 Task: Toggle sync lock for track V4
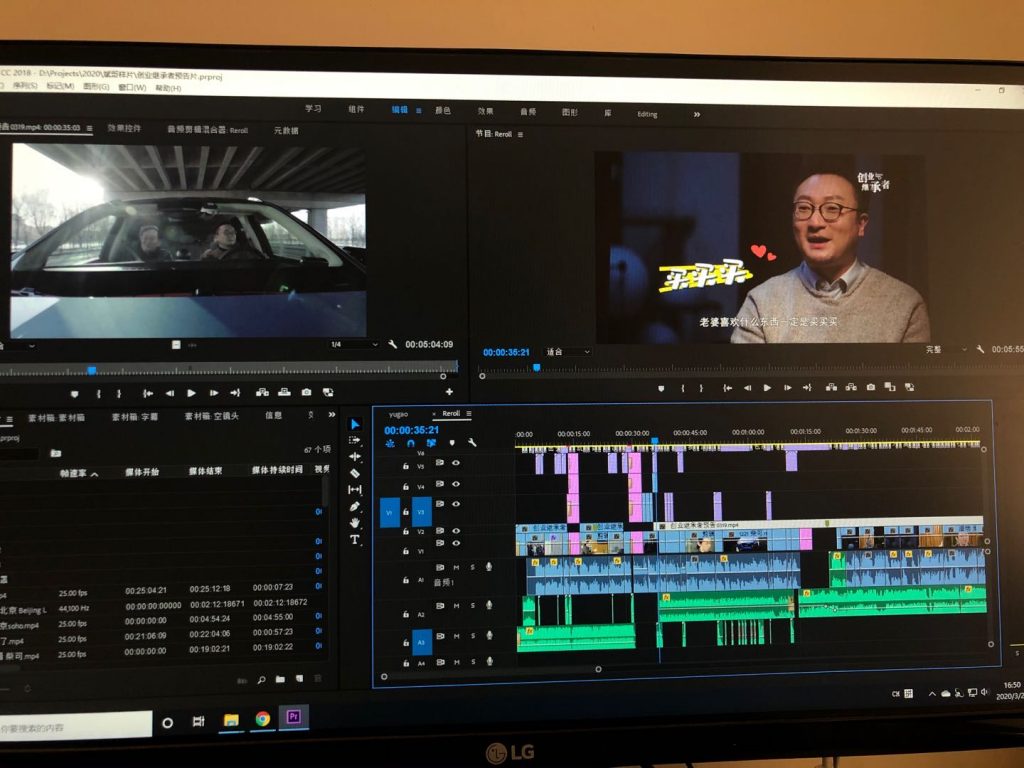click(x=440, y=484)
